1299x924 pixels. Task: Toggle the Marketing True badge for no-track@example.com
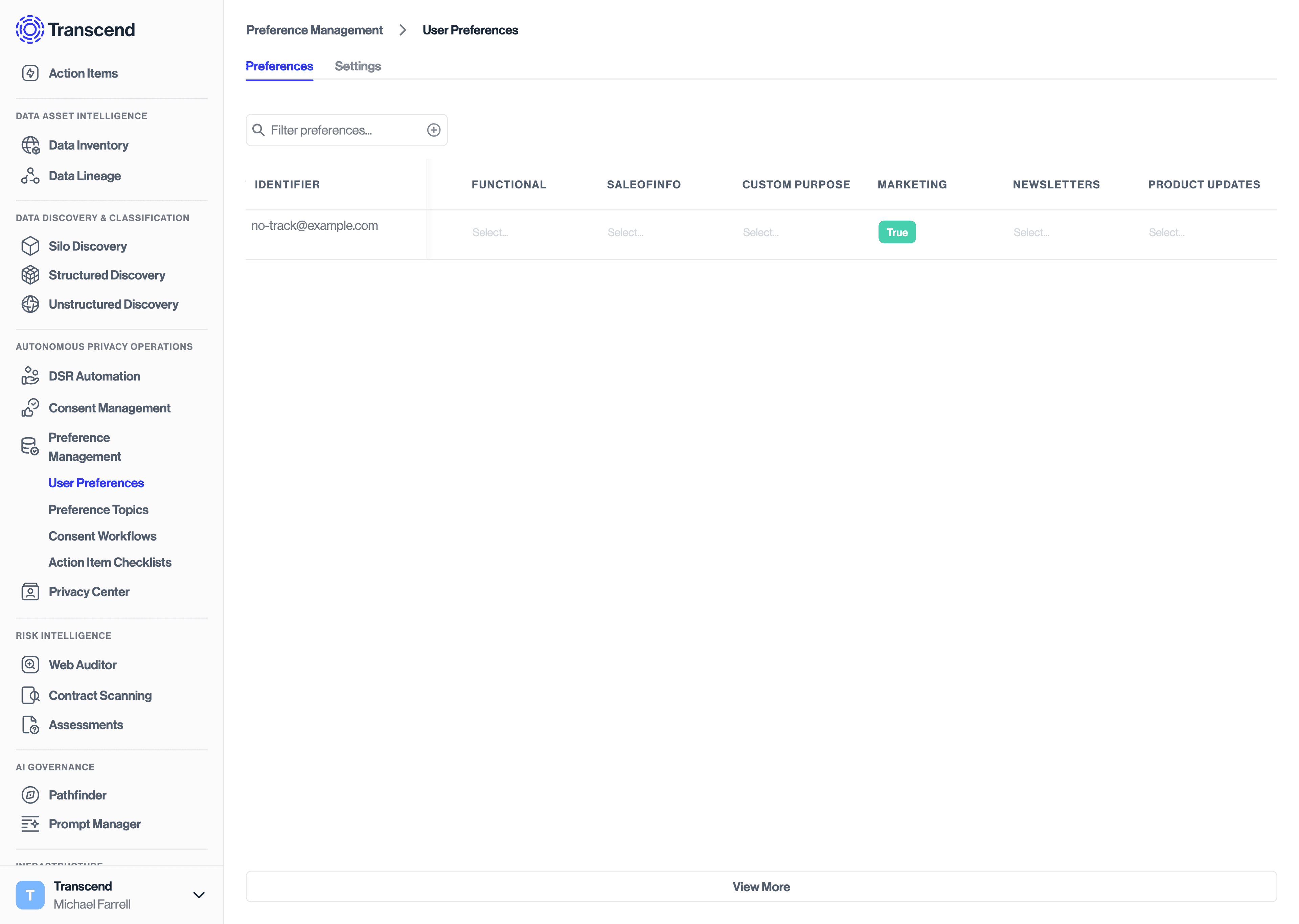(897, 231)
